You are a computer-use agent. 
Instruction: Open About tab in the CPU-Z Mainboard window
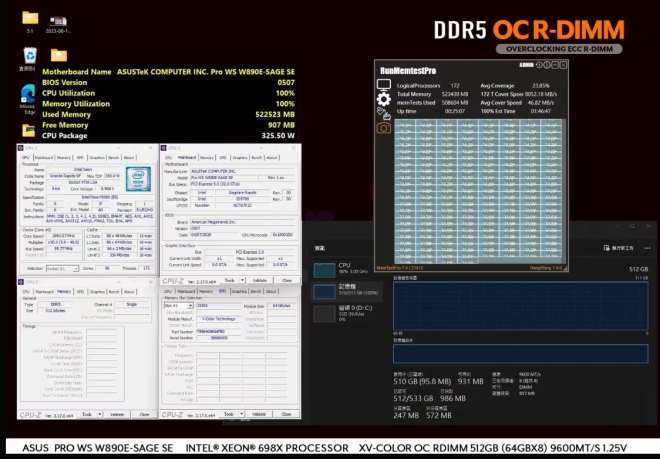click(x=272, y=157)
